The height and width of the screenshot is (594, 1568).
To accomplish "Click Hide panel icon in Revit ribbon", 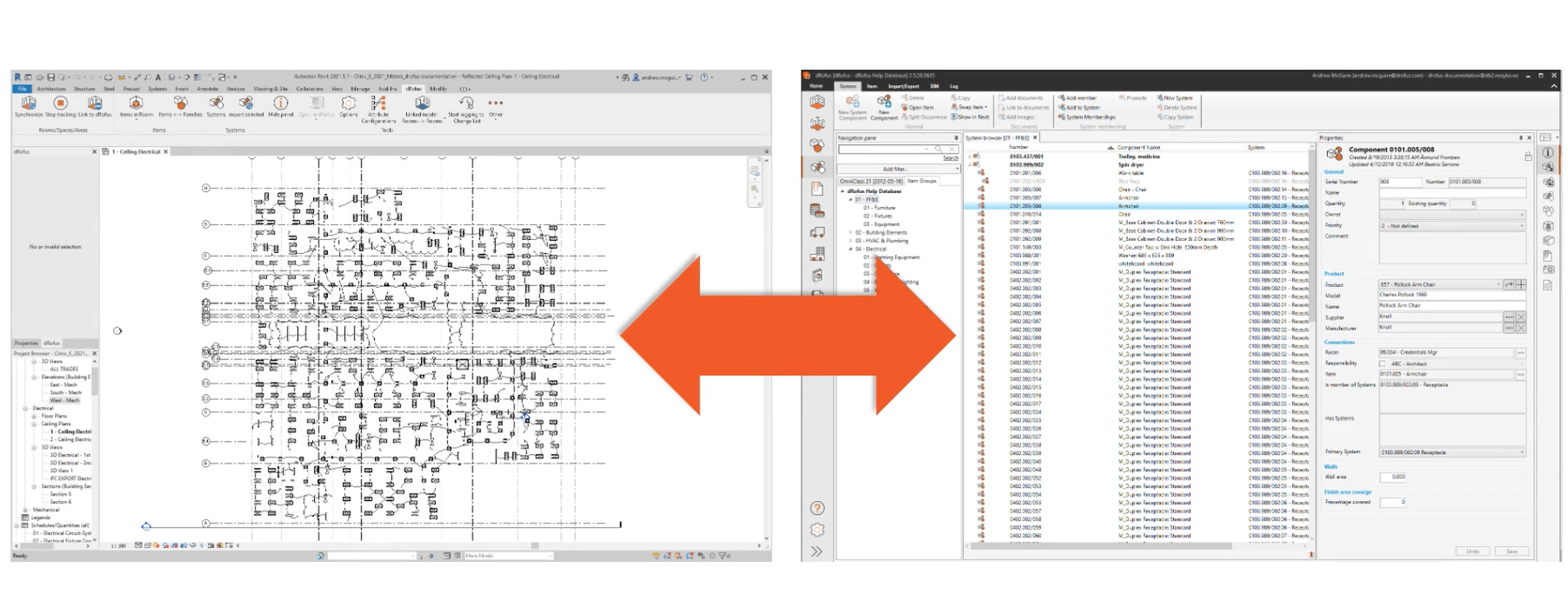I will pos(280,103).
